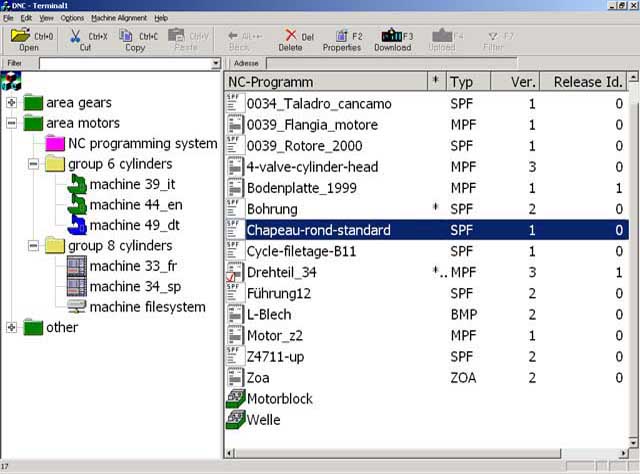Open Properties via the toolbar icon

click(x=341, y=36)
